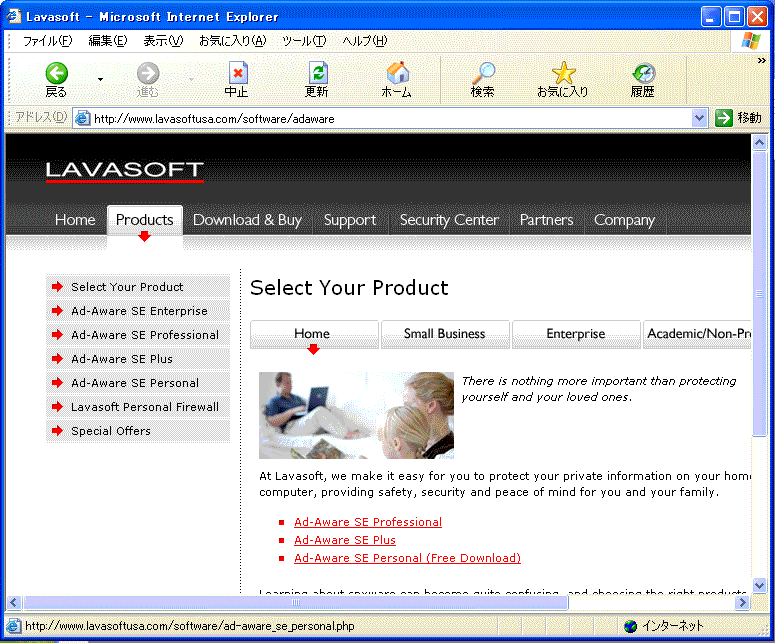Maximize the Internet Explorer window
Viewport: 775px width, 643px height.
tap(734, 17)
